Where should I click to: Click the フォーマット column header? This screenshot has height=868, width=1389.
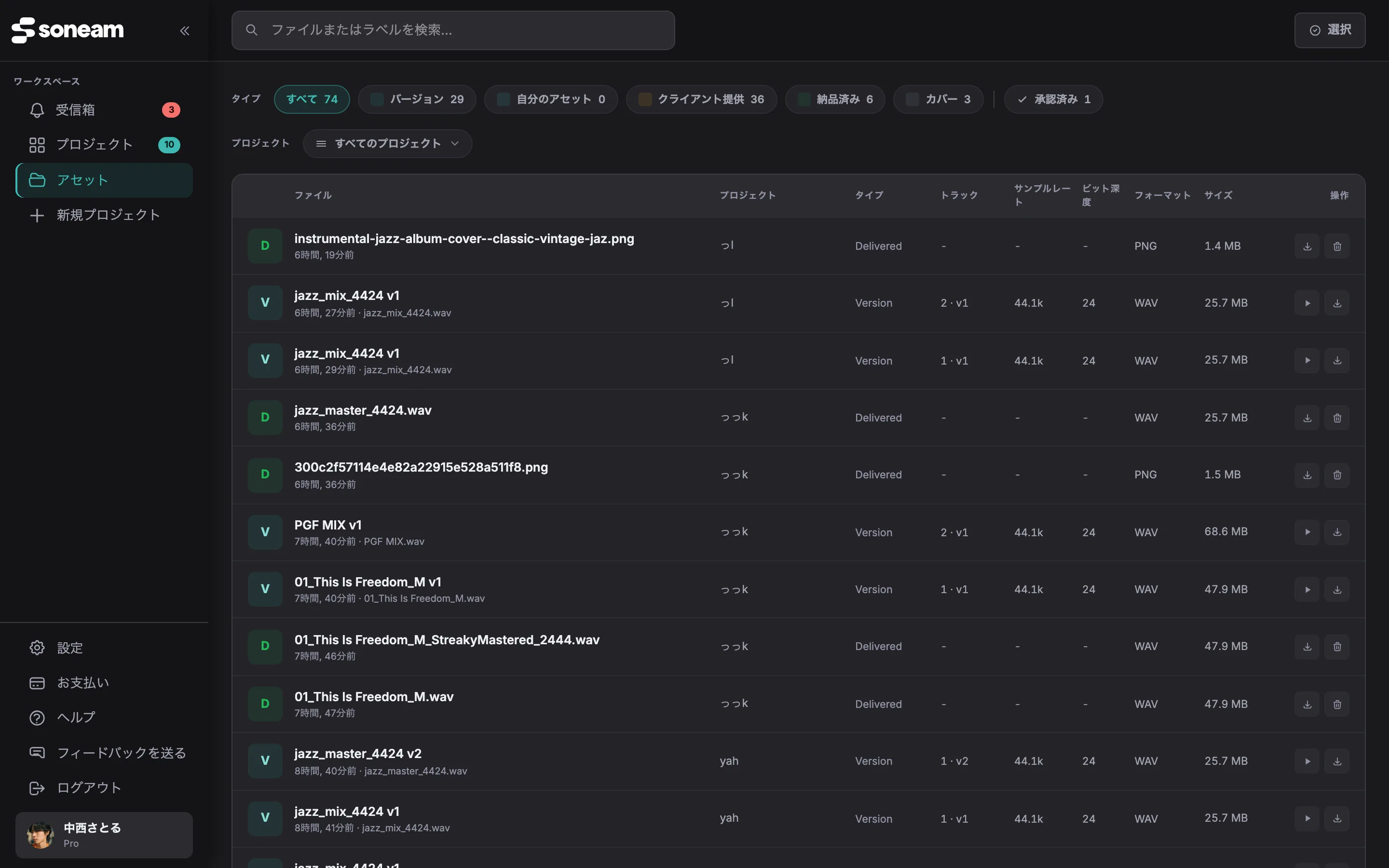click(1162, 196)
